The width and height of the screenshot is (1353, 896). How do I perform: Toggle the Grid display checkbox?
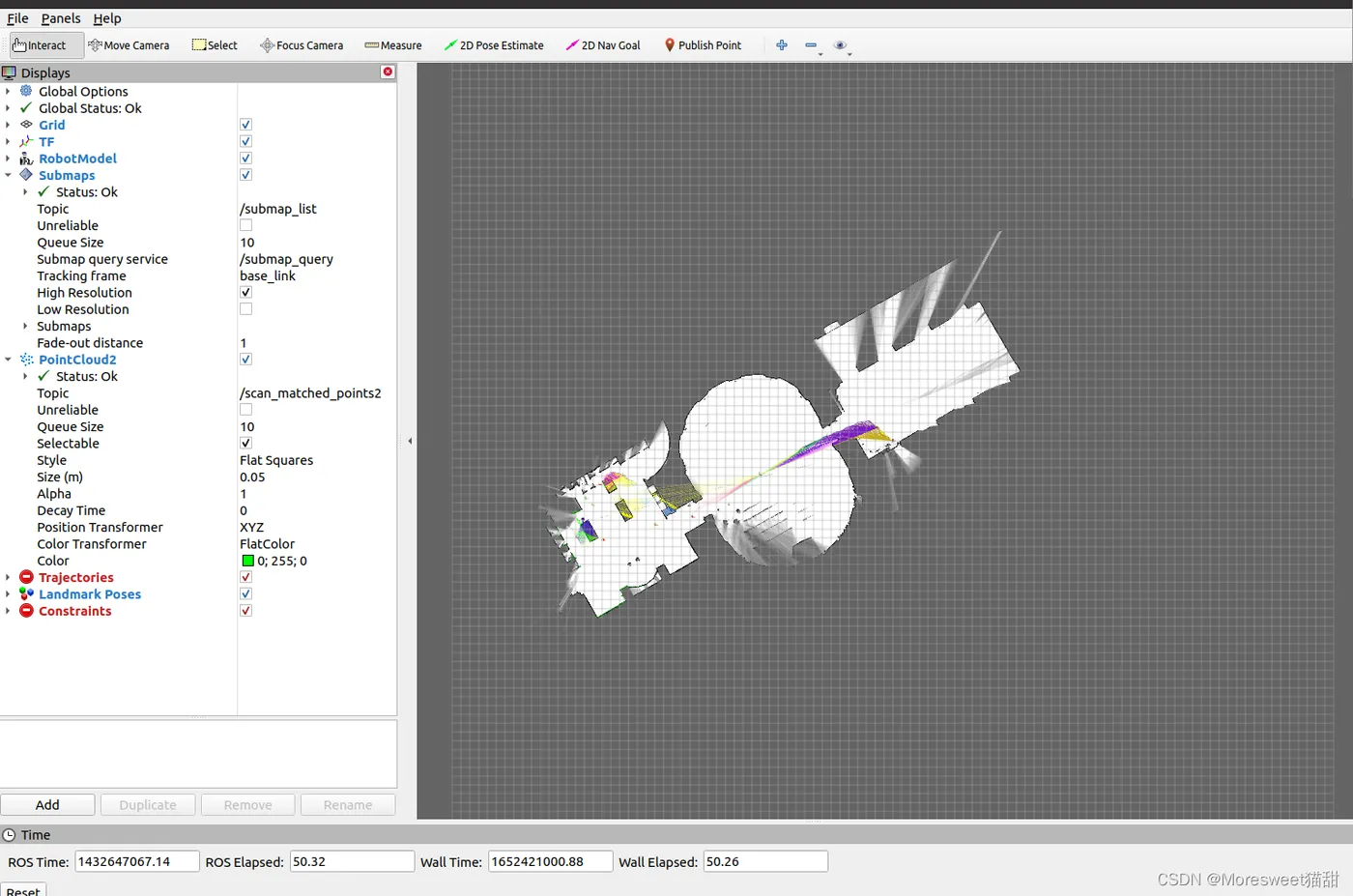click(245, 125)
